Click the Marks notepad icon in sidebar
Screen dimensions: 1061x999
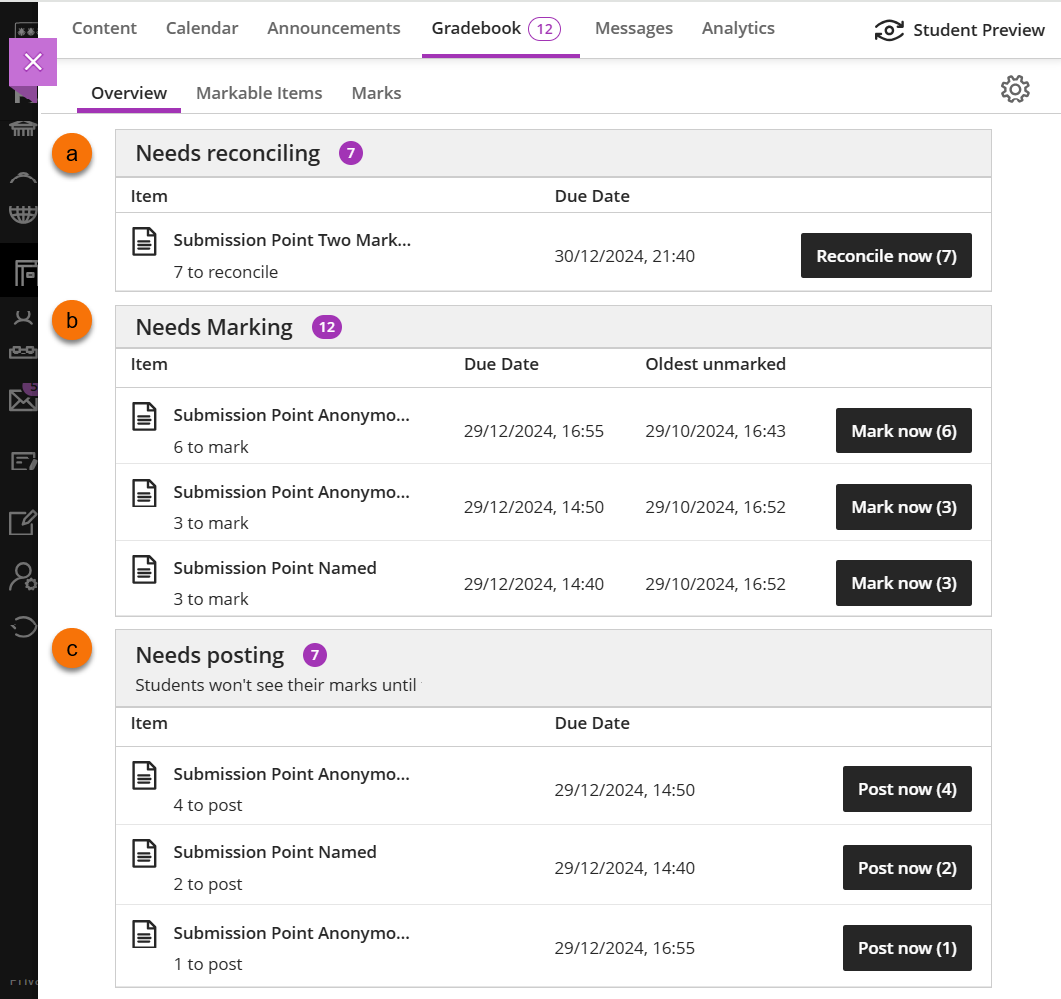[22, 461]
